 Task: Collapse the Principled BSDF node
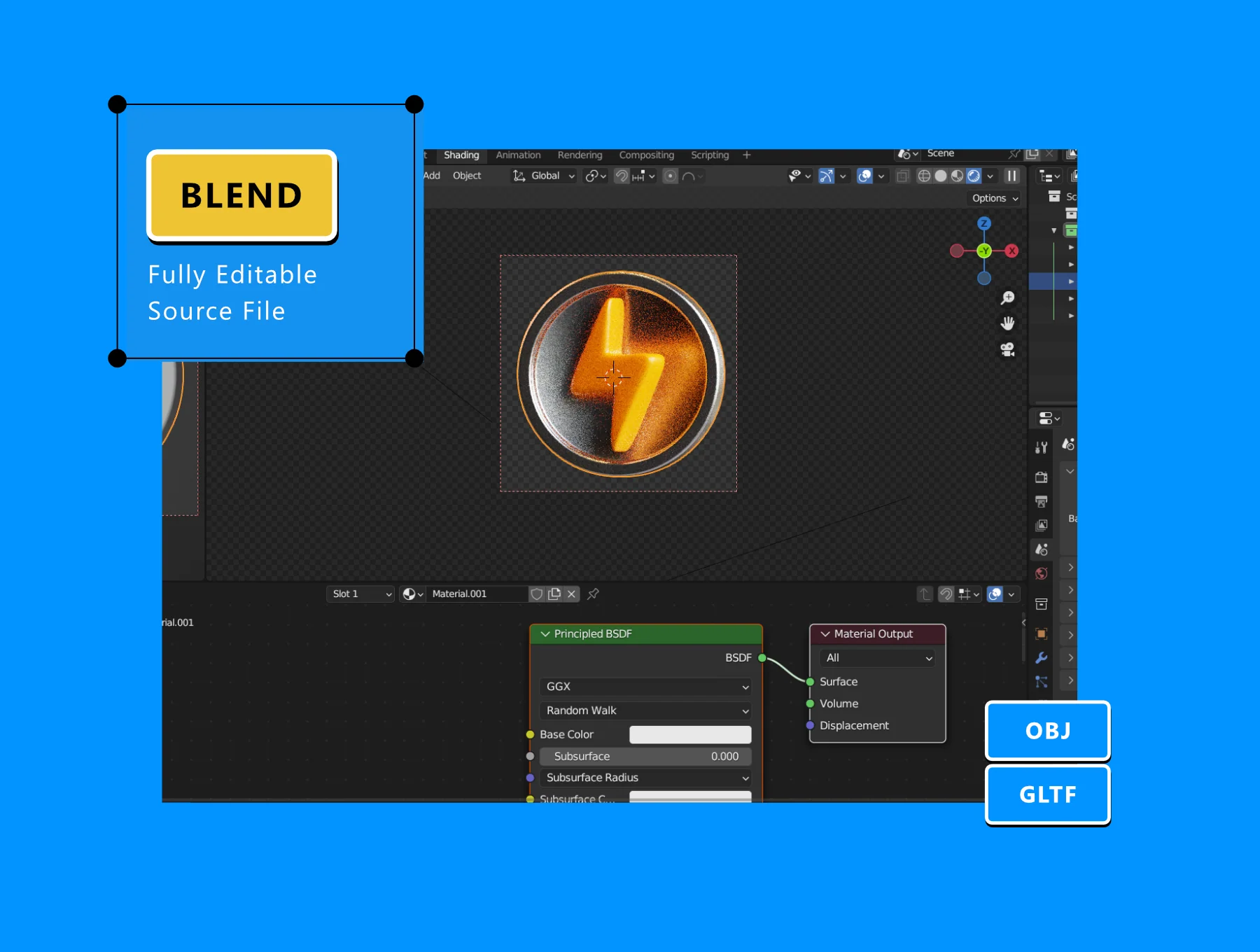coord(545,633)
